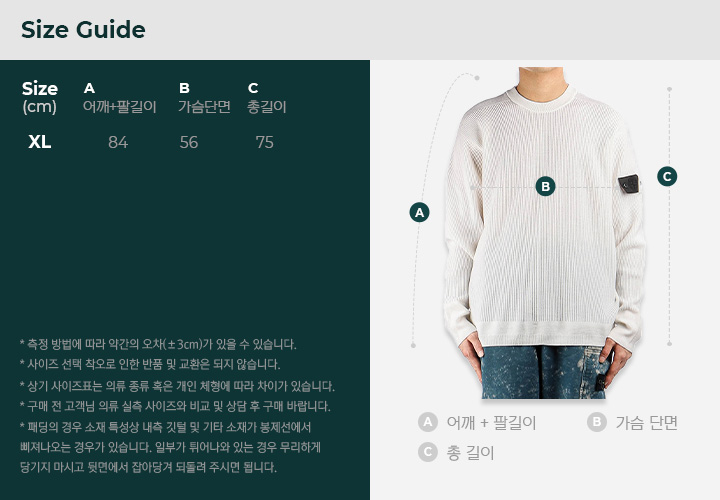The height and width of the screenshot is (500, 720).
Task: Click the chest width value 56
Action: [x=189, y=142]
